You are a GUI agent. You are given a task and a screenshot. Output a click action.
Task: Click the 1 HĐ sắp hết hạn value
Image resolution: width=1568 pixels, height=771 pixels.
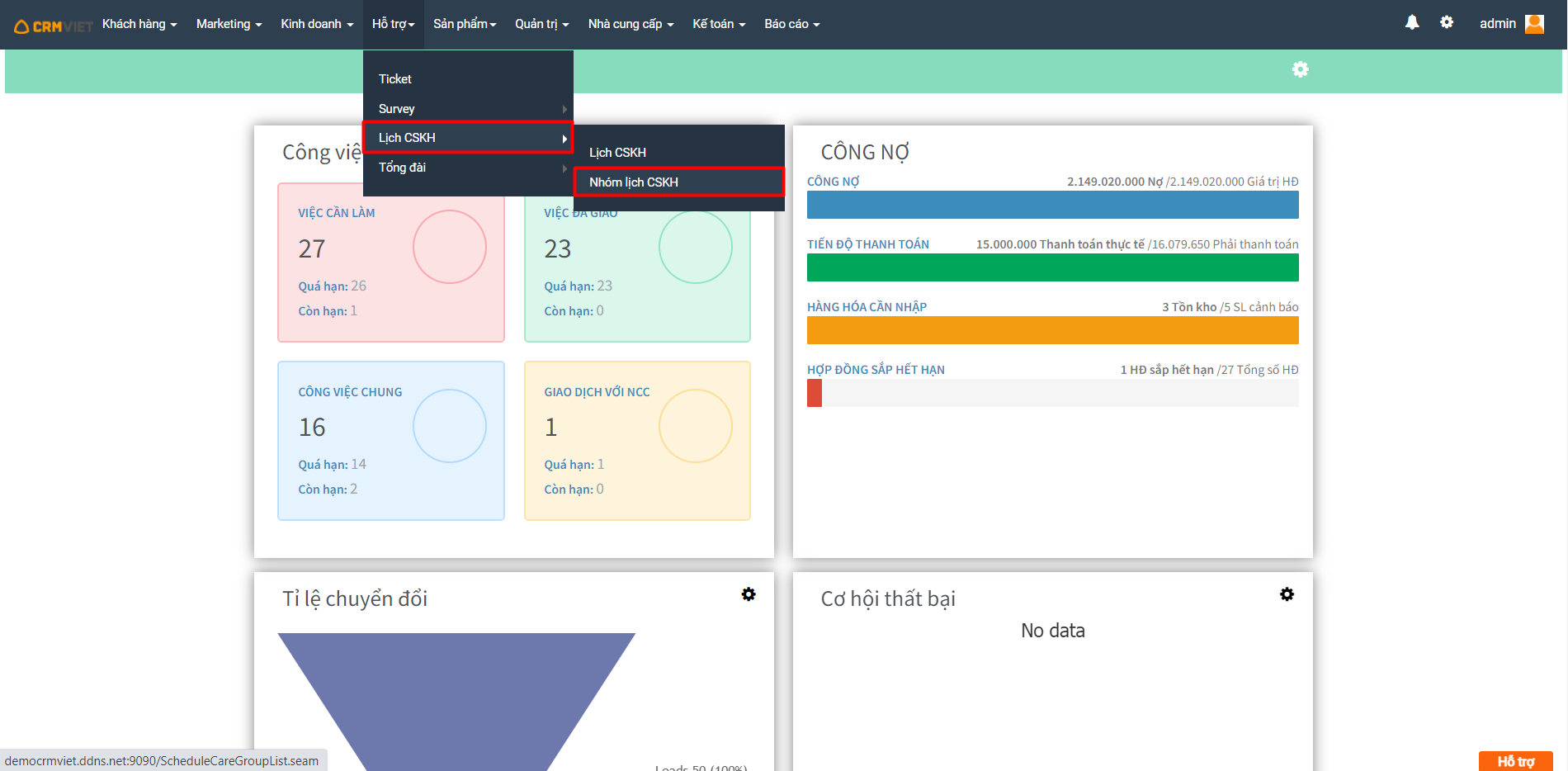[1167, 370]
